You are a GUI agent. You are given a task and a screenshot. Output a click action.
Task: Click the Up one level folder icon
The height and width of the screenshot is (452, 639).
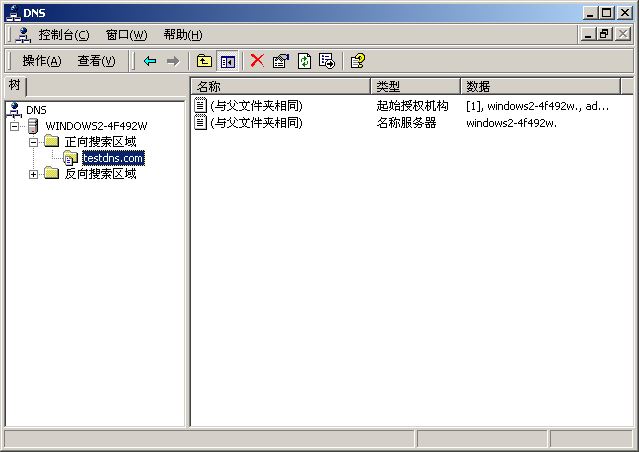(x=204, y=61)
